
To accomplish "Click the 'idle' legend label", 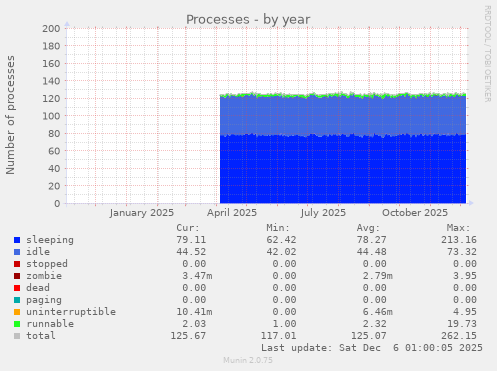I will coord(38,252).
